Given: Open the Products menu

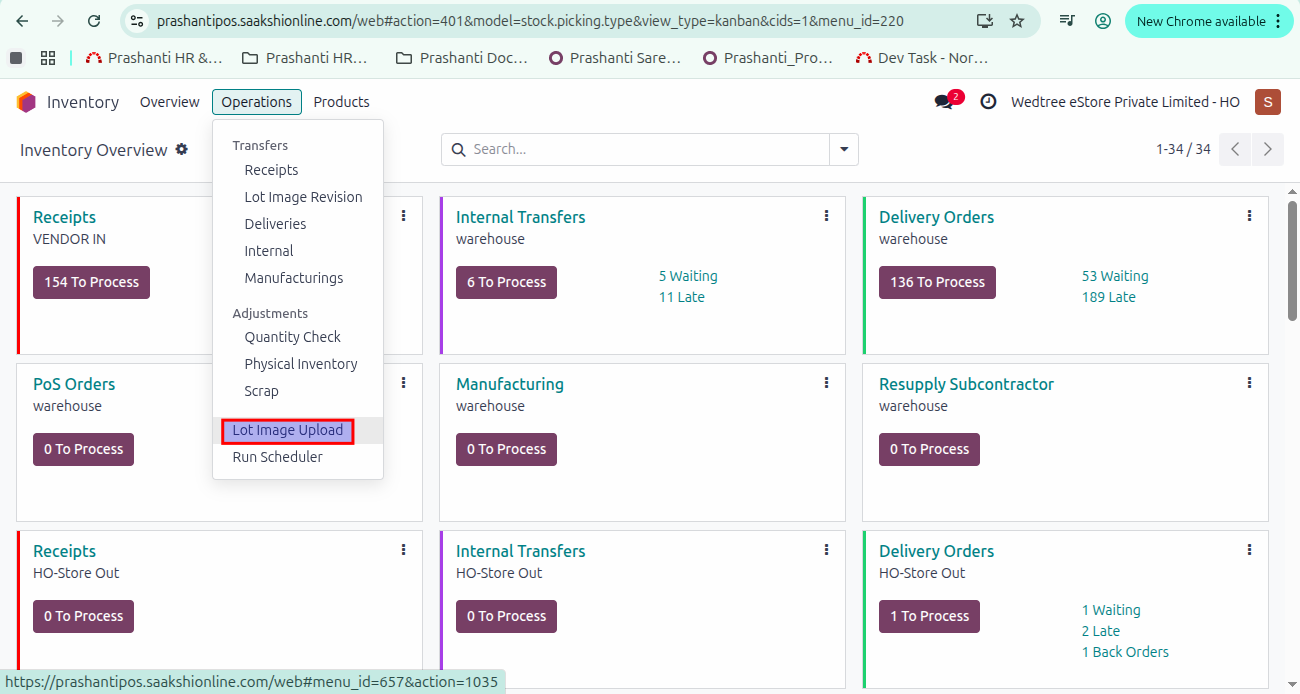Looking at the screenshot, I should 341,102.
